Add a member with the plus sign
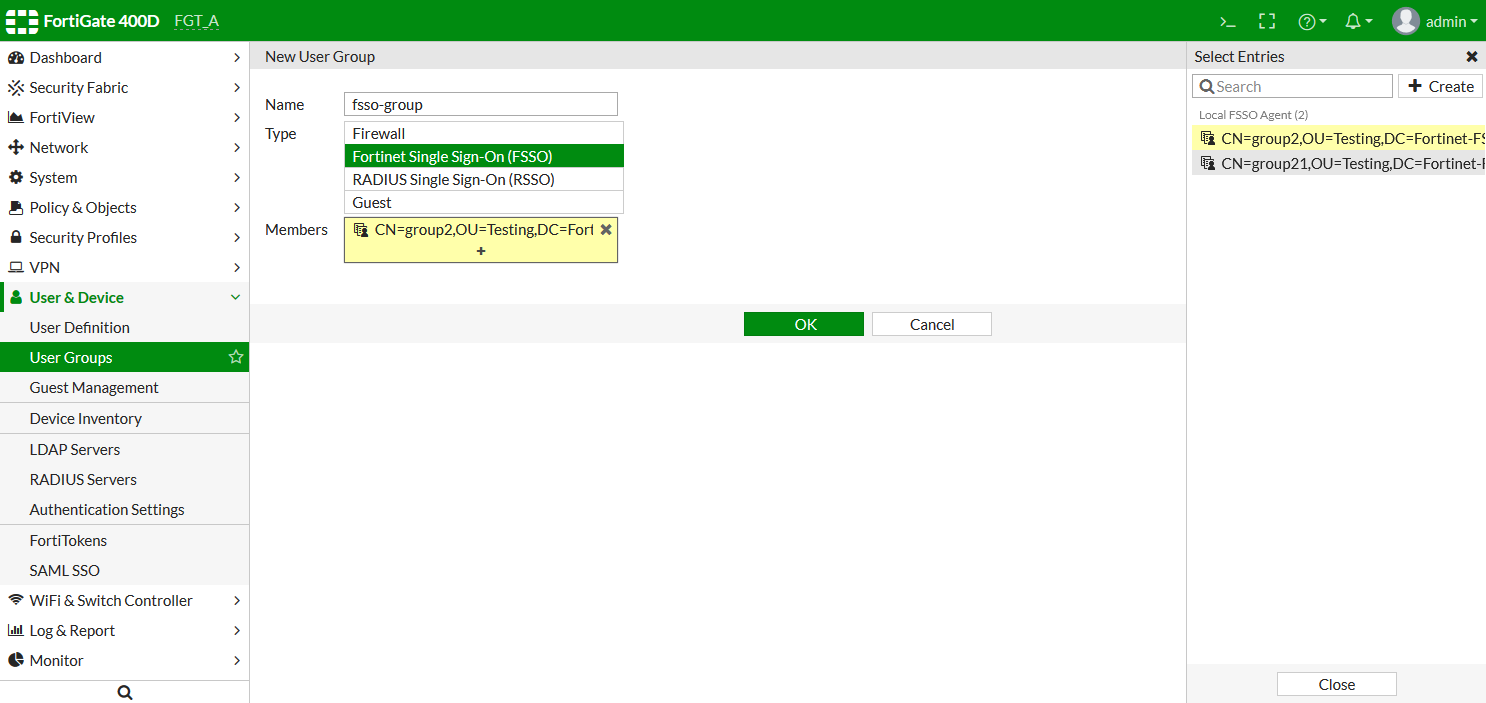This screenshot has width=1486, height=703. click(481, 251)
